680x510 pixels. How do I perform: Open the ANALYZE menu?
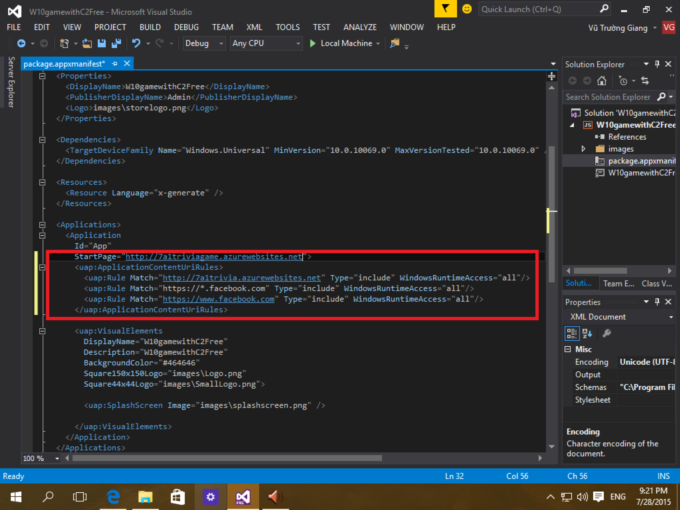tap(360, 27)
